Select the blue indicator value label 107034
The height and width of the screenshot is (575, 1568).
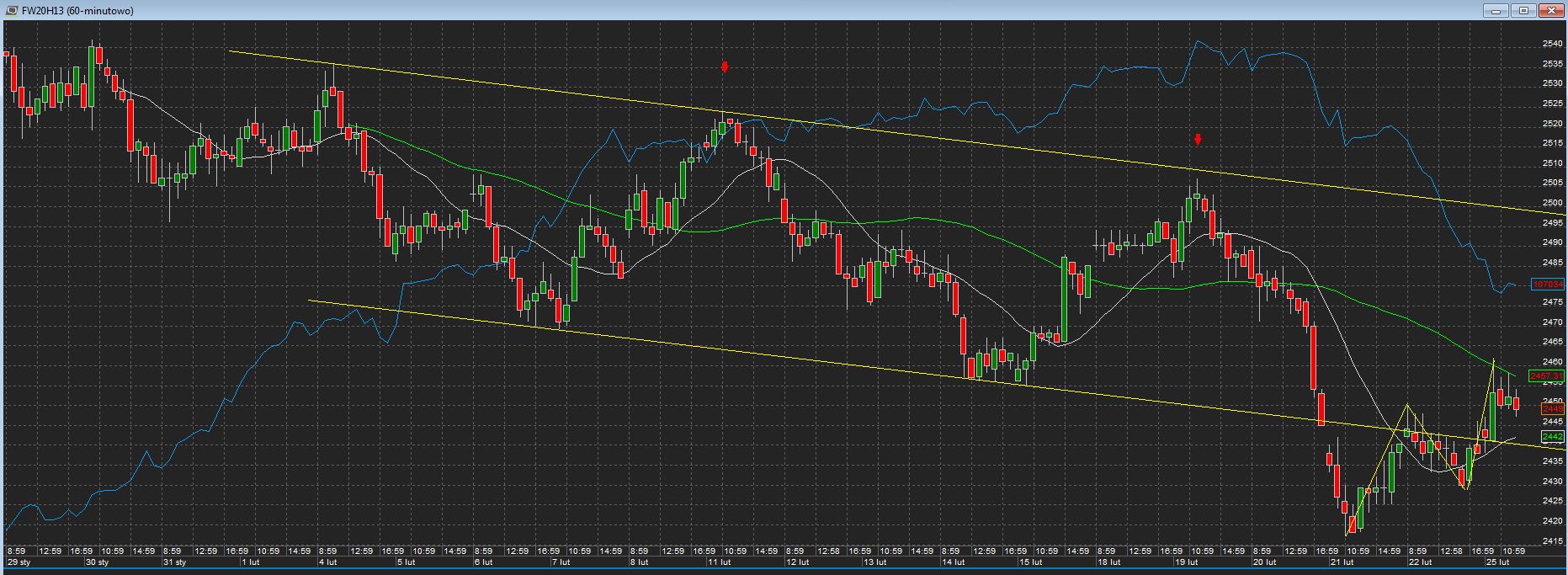point(1548,285)
